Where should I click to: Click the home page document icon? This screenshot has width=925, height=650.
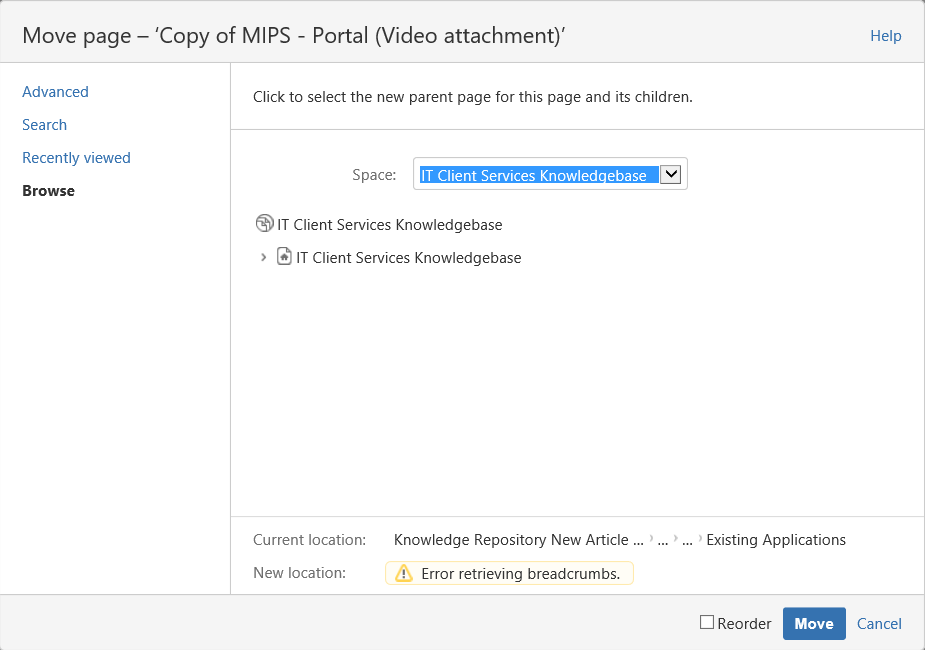[284, 257]
